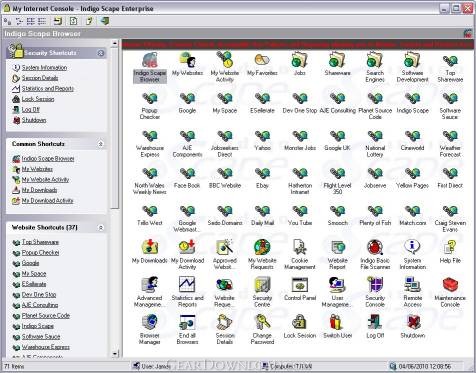The image size is (476, 373).
Task: Click the first toolbar view icon
Action: point(8,21)
